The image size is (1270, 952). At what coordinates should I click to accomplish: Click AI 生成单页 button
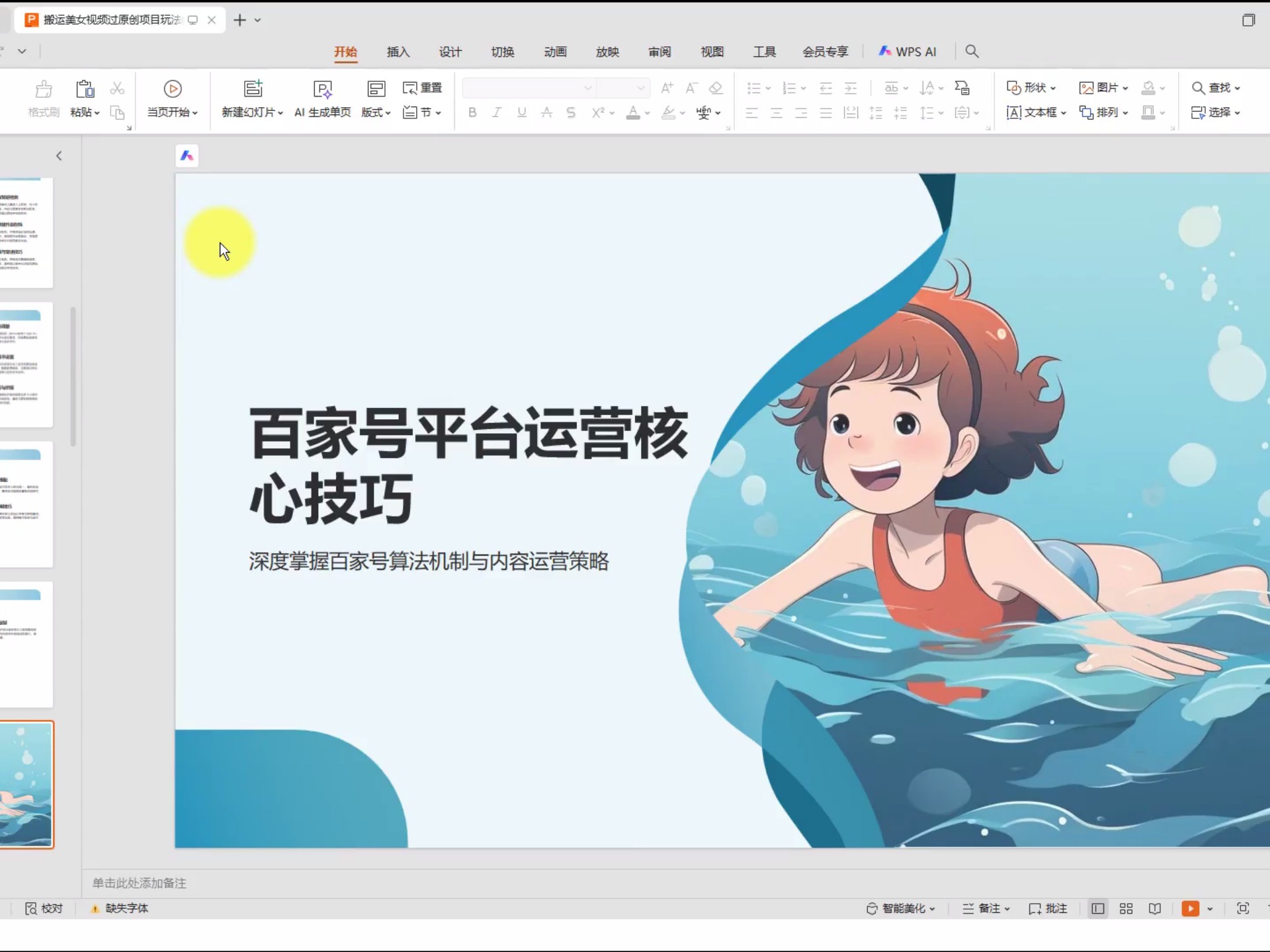[322, 99]
